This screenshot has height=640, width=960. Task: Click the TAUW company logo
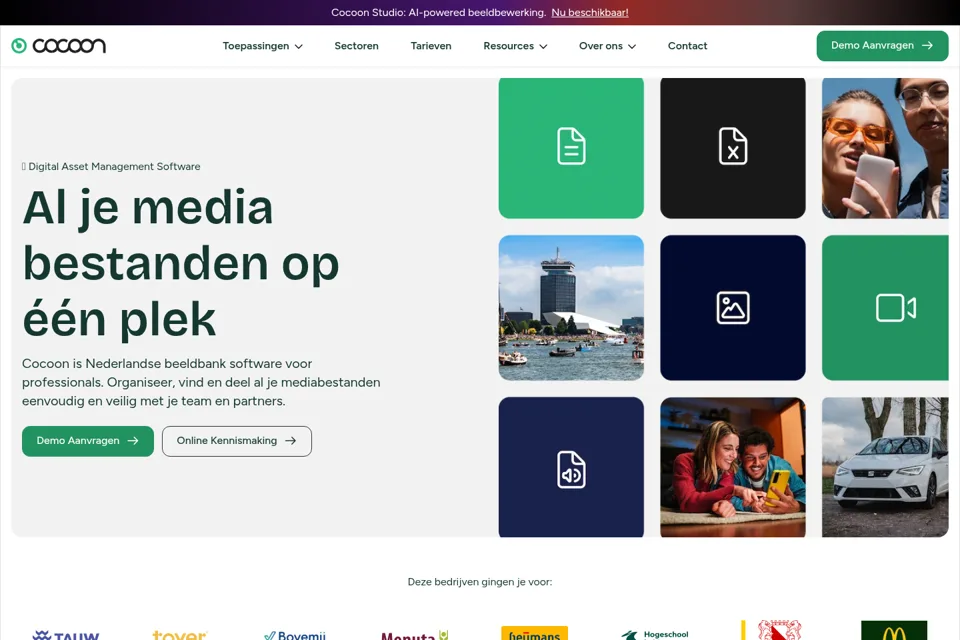tap(66, 634)
